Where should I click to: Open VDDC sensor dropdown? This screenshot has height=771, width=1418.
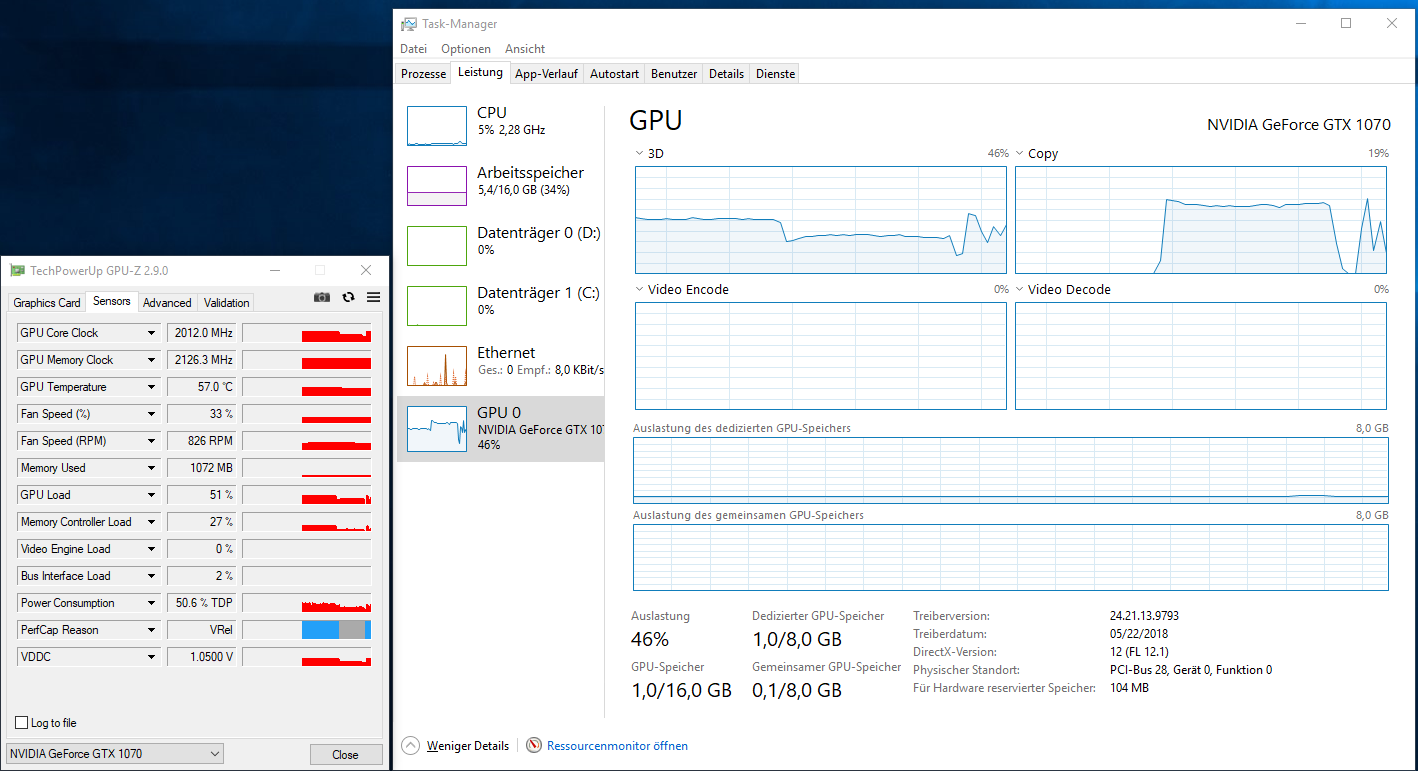pyautogui.click(x=151, y=657)
